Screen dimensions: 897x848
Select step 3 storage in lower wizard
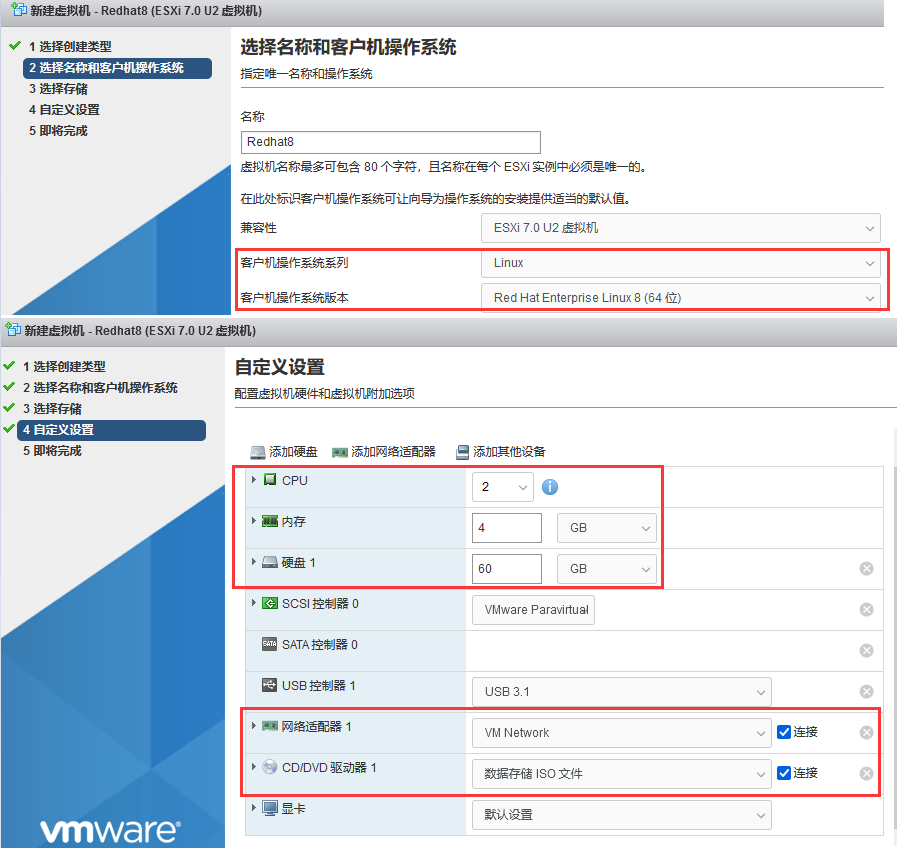pyautogui.click(x=52, y=409)
